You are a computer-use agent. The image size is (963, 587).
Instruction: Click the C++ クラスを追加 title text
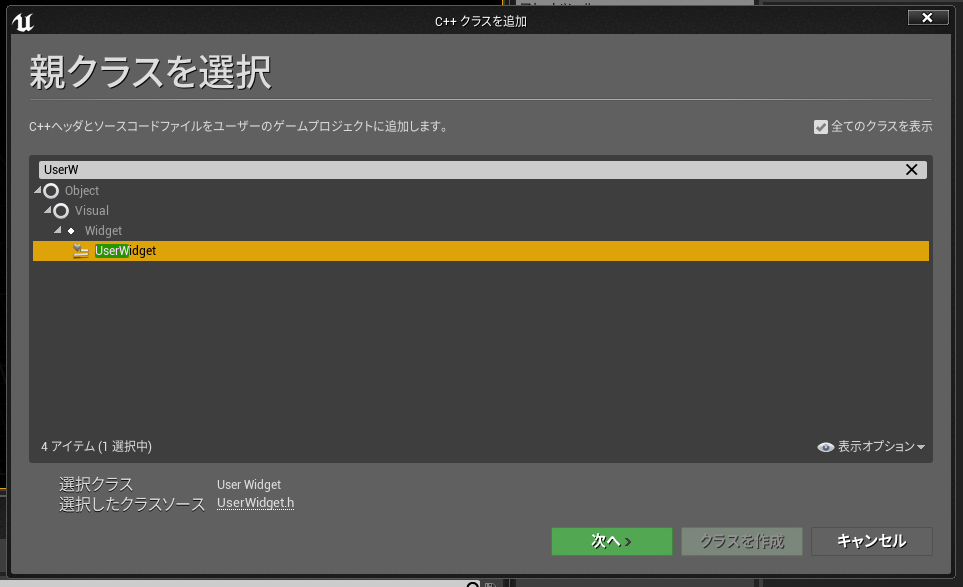point(481,21)
